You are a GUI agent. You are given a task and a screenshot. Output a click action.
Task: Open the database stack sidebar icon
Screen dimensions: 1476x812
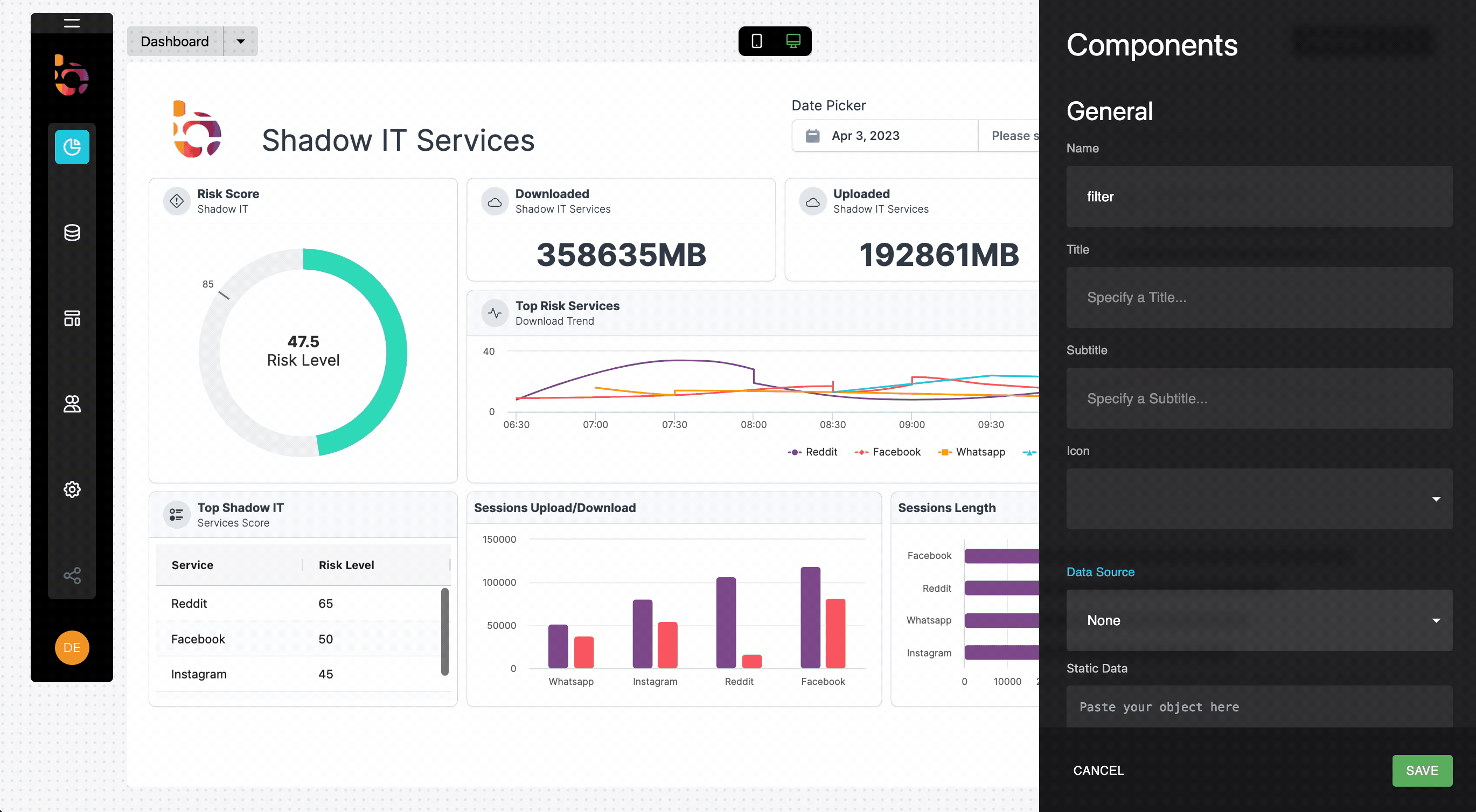pos(72,233)
